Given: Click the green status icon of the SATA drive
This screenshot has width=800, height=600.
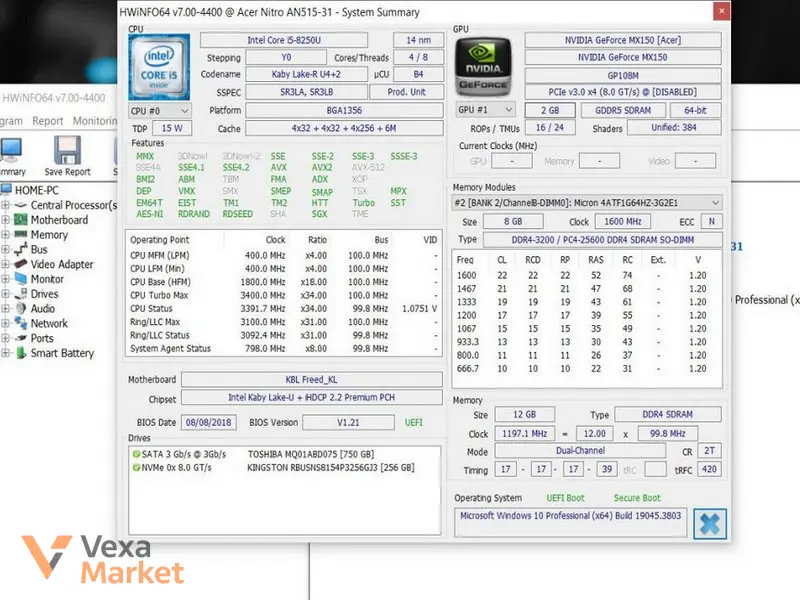Looking at the screenshot, I should click(136, 454).
